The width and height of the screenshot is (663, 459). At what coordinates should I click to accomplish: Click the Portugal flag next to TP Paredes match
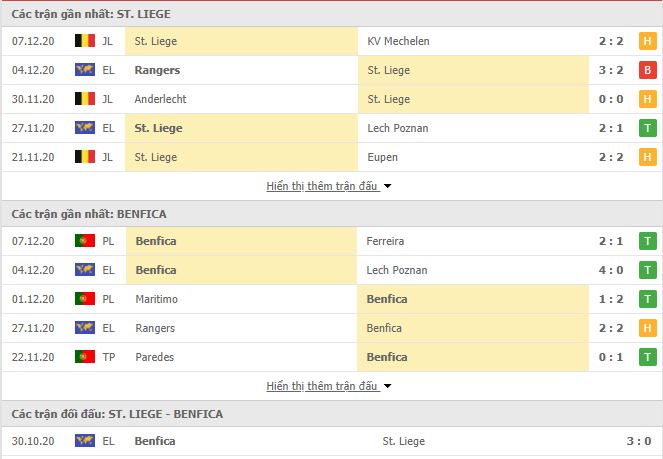tap(85, 357)
